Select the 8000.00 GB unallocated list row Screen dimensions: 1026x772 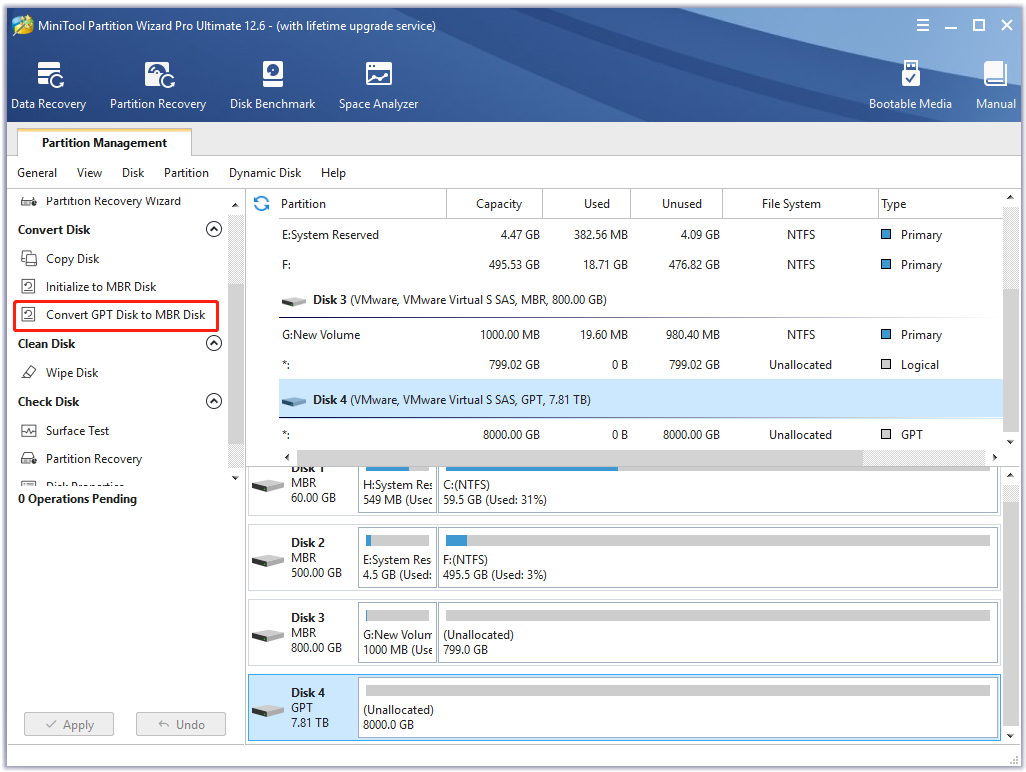point(641,434)
